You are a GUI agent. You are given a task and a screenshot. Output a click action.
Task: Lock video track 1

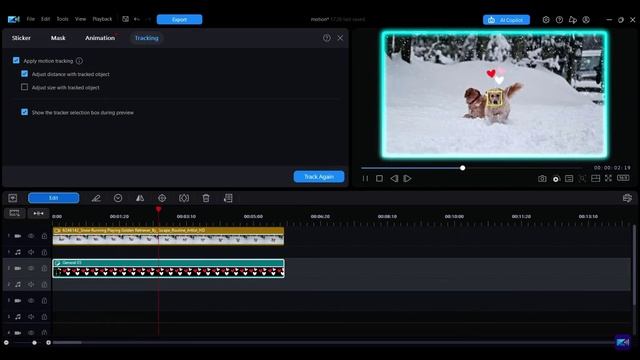tap(44, 236)
